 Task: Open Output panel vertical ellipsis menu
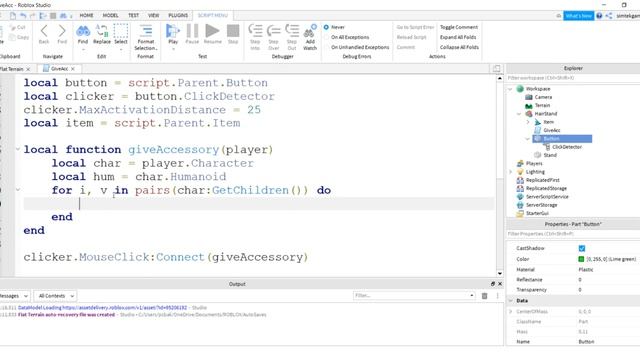pos(497,296)
